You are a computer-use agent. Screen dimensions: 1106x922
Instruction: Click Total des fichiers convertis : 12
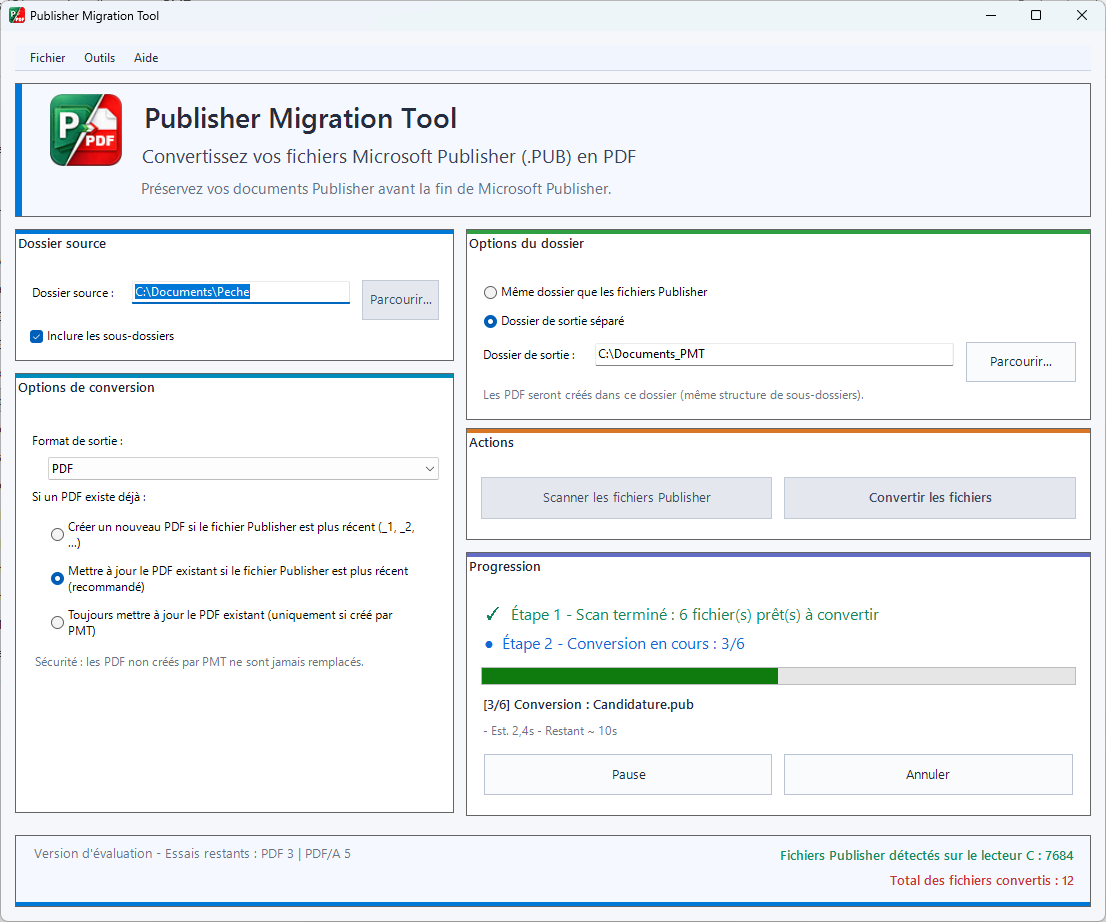(x=981, y=880)
